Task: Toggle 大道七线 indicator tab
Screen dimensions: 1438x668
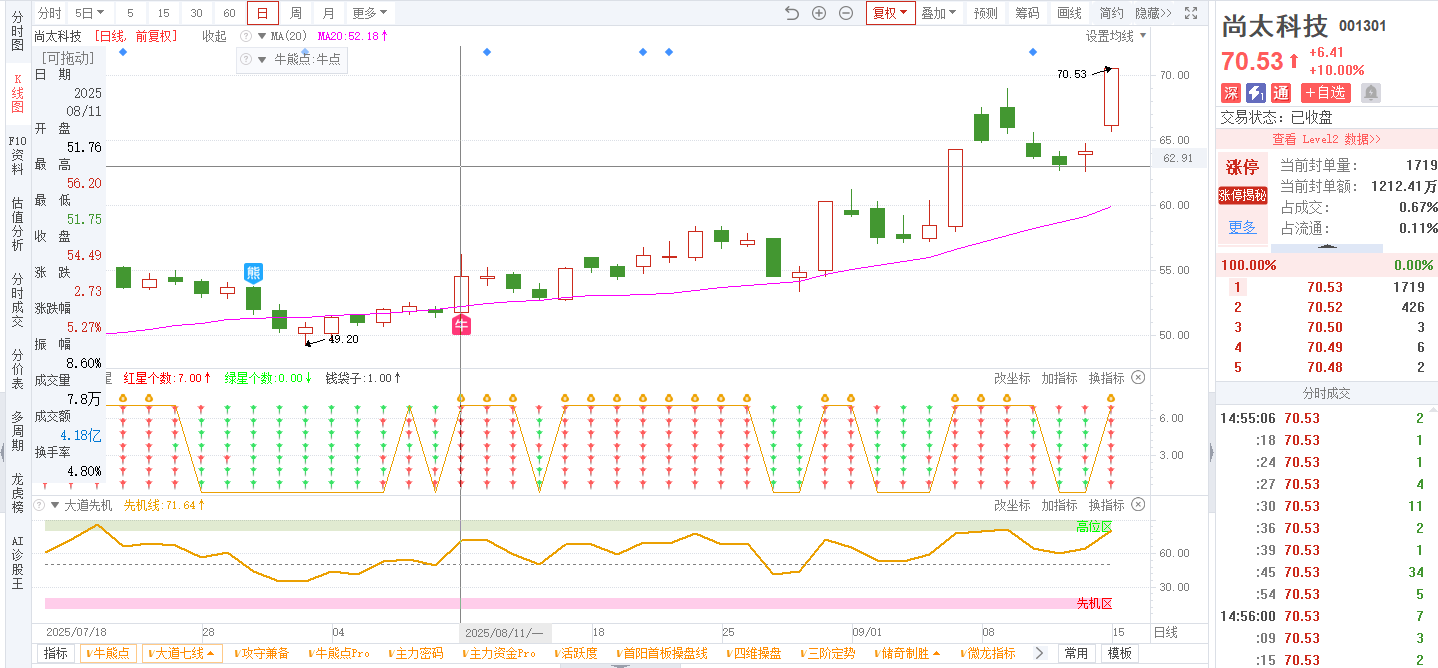Action: click(x=182, y=653)
